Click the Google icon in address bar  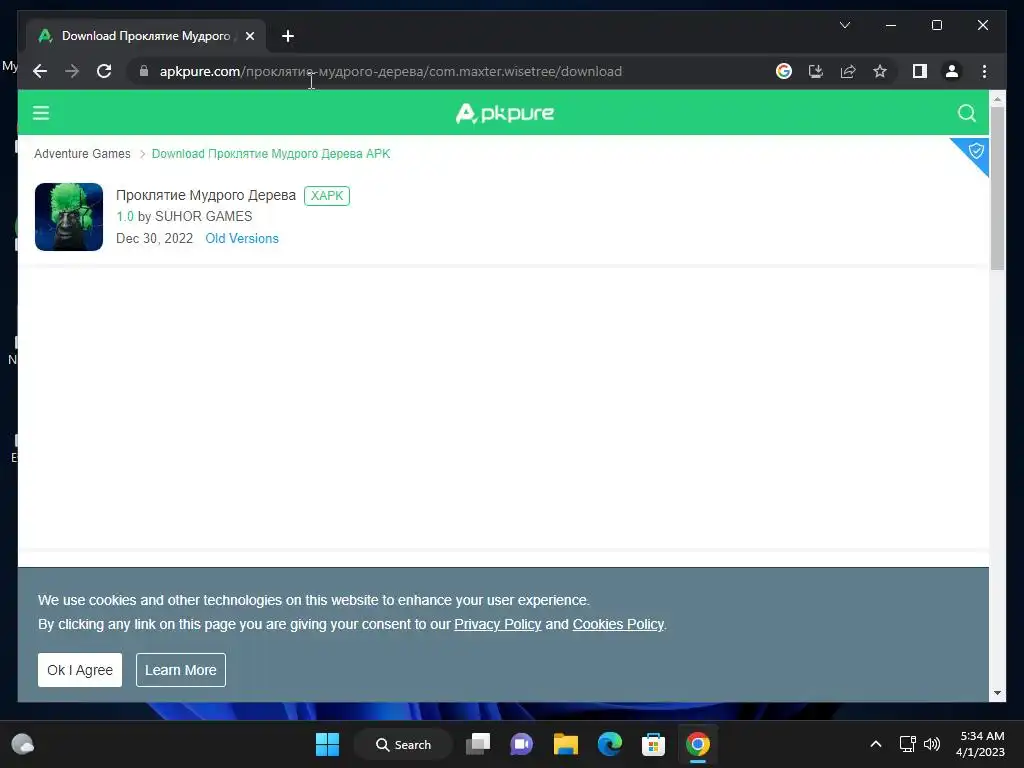[784, 71]
